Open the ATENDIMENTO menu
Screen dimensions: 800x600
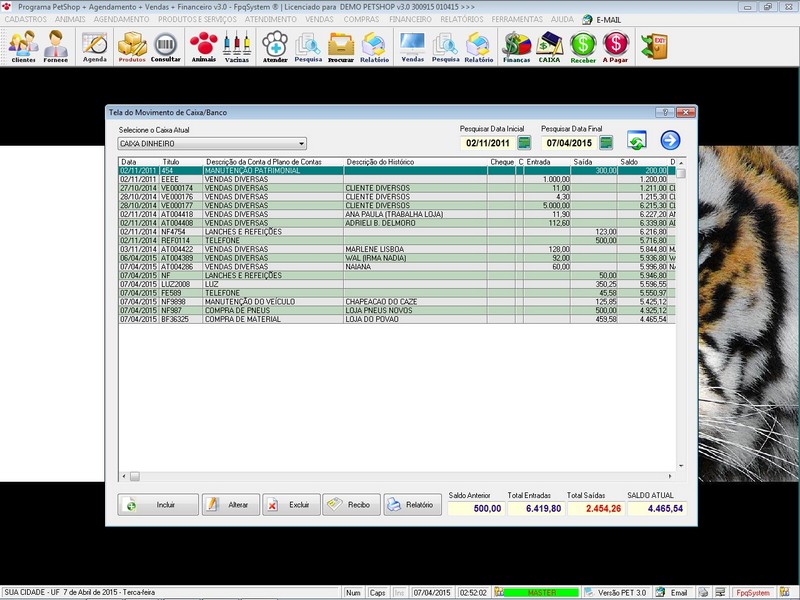(x=270, y=19)
